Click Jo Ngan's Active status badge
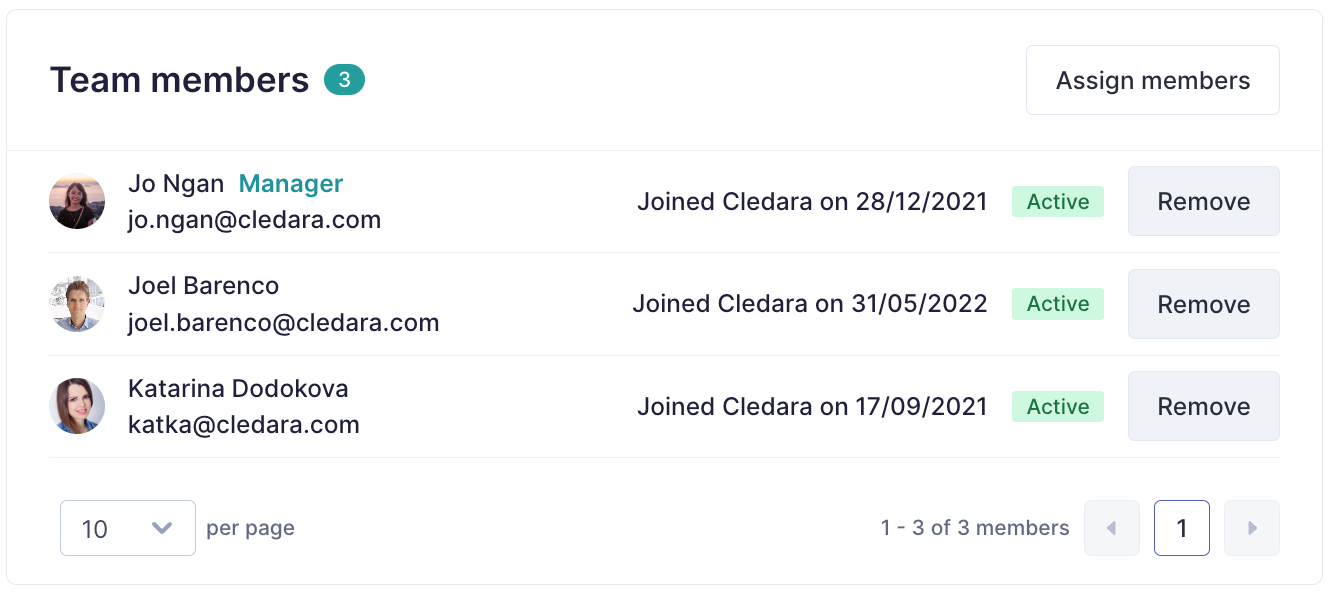 pyautogui.click(x=1057, y=201)
